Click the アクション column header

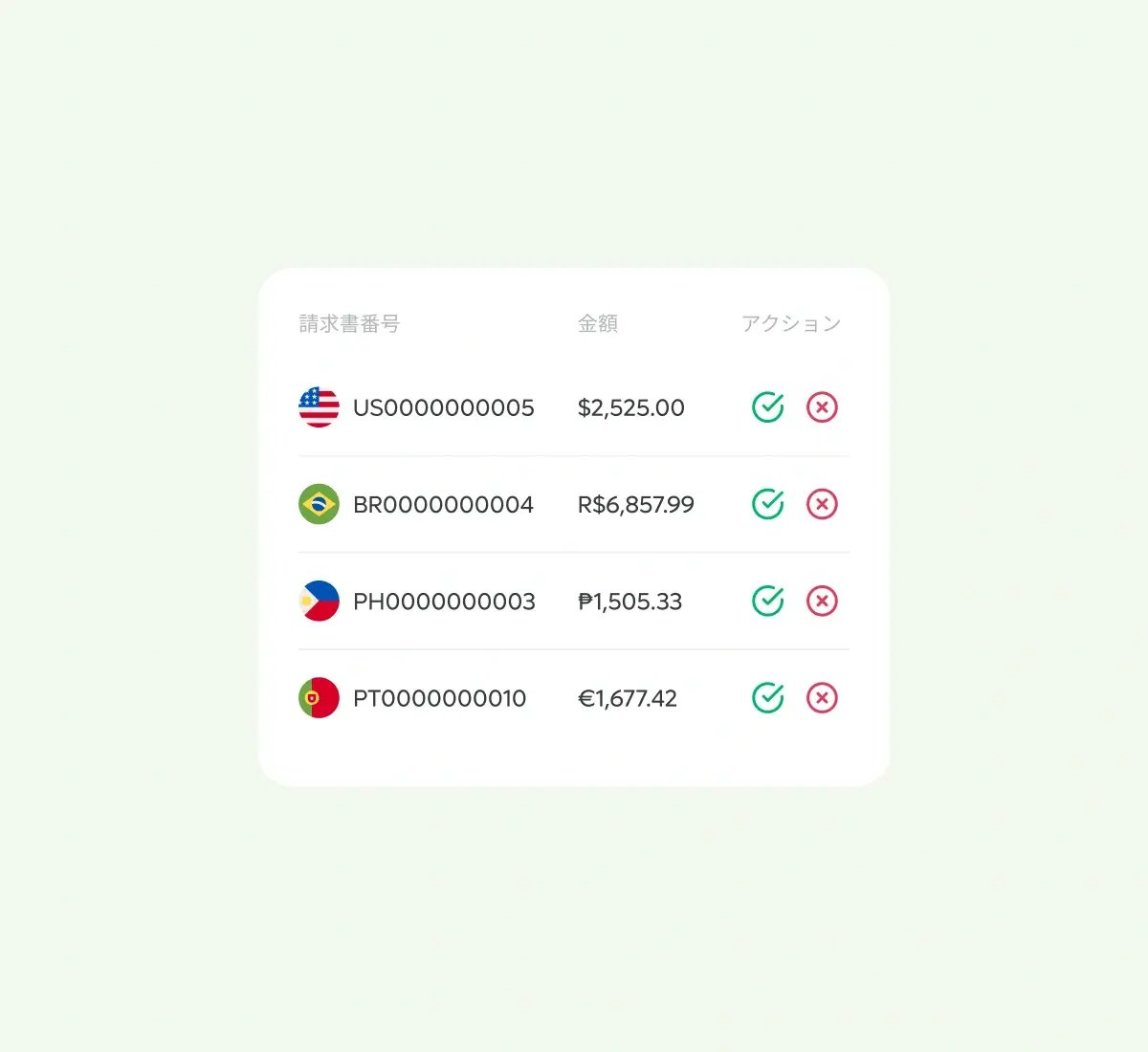pos(791,323)
